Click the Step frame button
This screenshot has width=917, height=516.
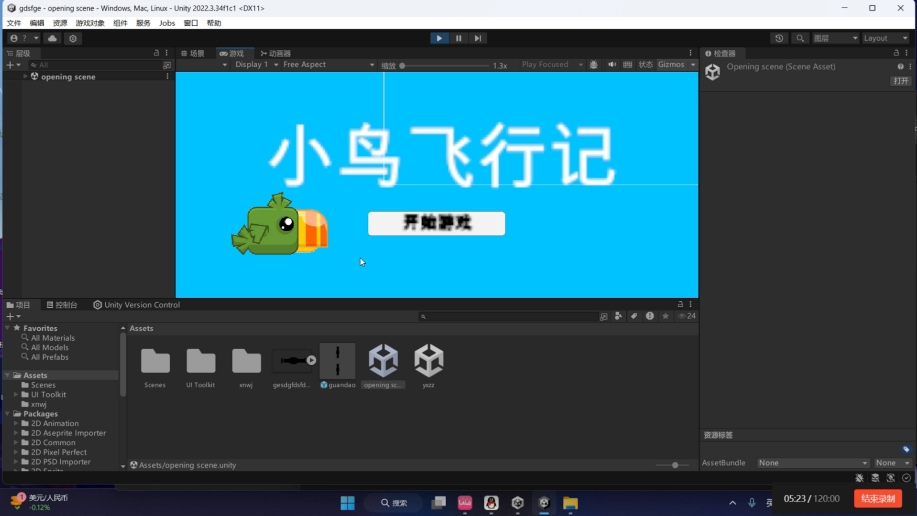coord(478,38)
